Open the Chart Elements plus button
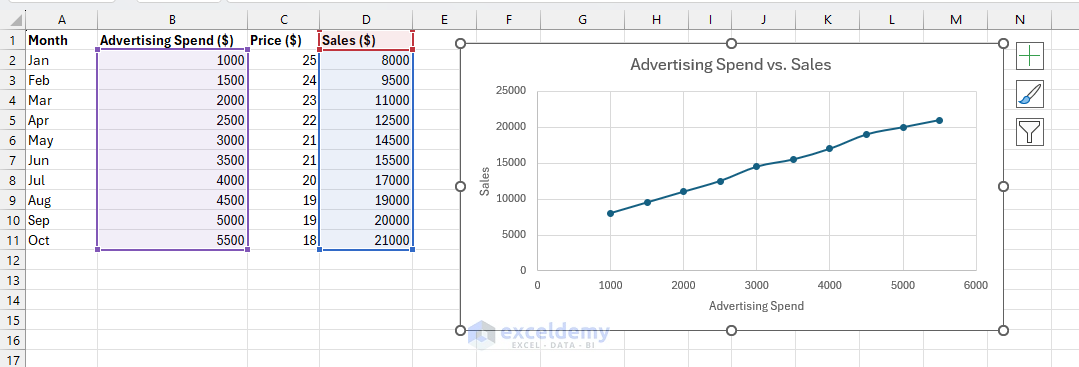 click(x=1029, y=56)
